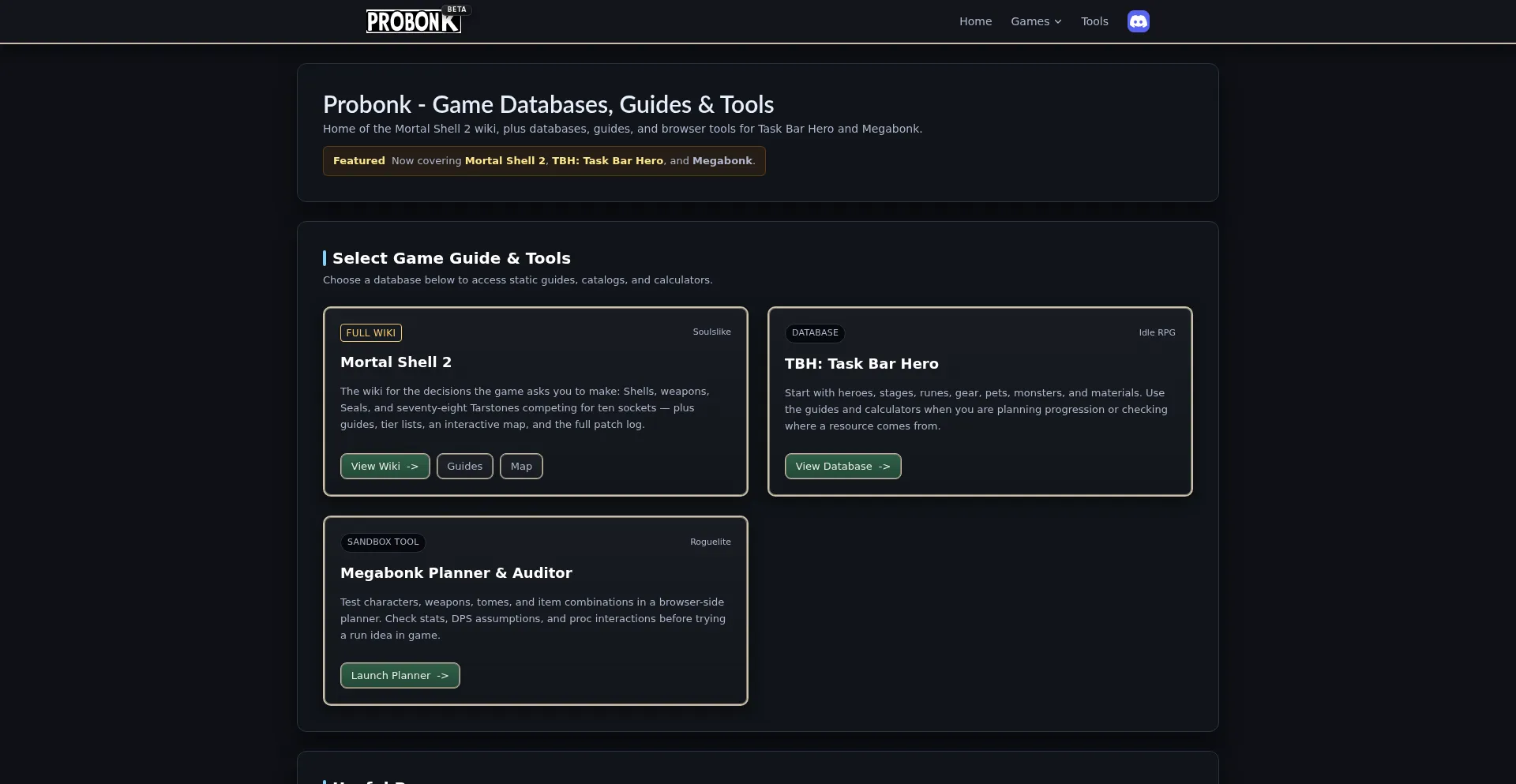Open the Mortal Shell 2 Map button

pyautogui.click(x=521, y=466)
